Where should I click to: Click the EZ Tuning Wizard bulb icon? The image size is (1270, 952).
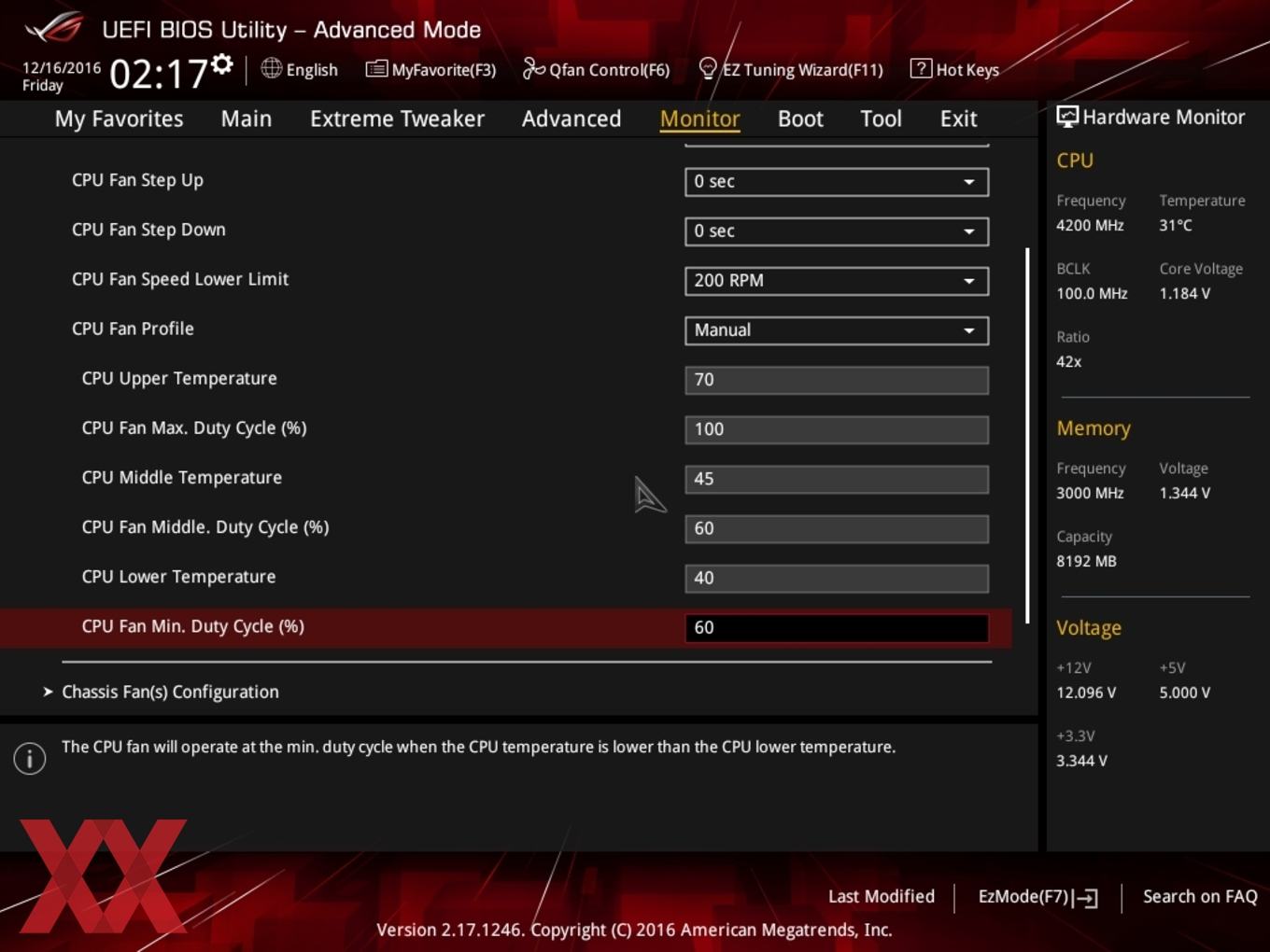708,68
